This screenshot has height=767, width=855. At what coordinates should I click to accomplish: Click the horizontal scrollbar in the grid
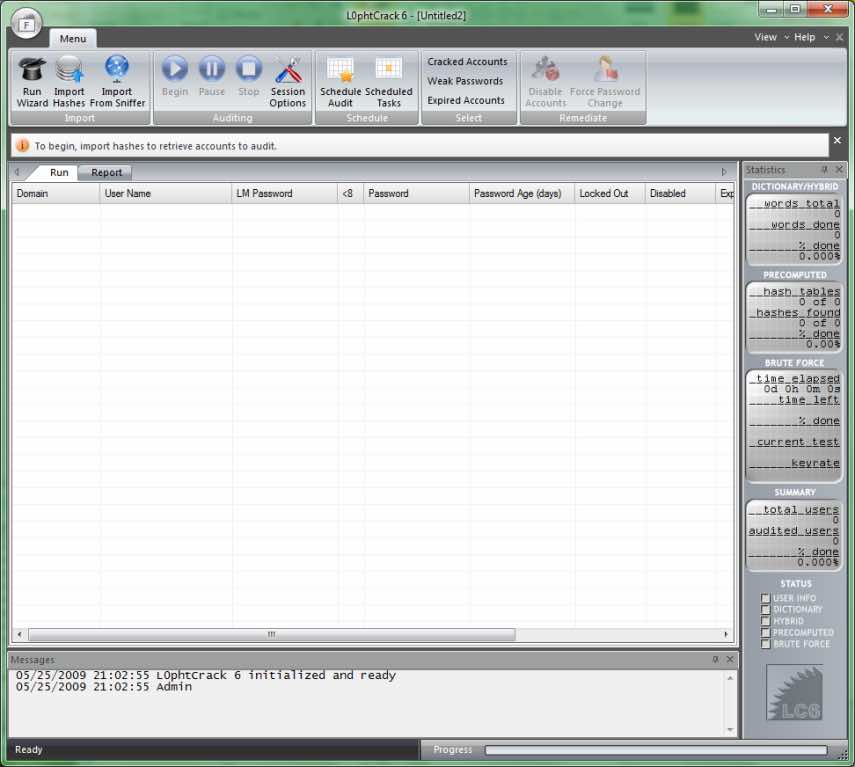[x=271, y=635]
